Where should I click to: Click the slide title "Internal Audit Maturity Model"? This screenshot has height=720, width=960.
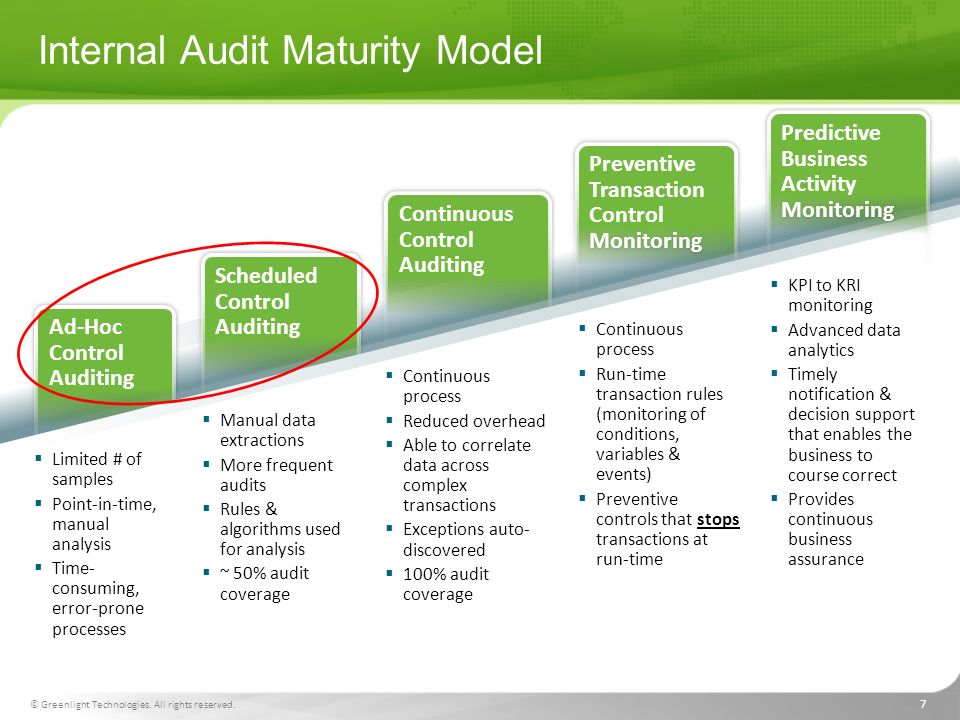(x=291, y=51)
